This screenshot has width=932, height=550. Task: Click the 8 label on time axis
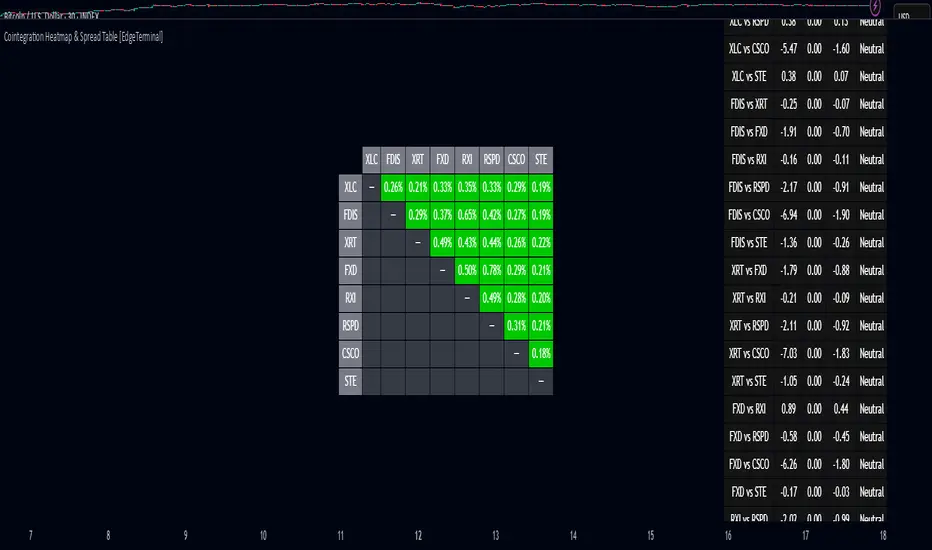tap(108, 536)
